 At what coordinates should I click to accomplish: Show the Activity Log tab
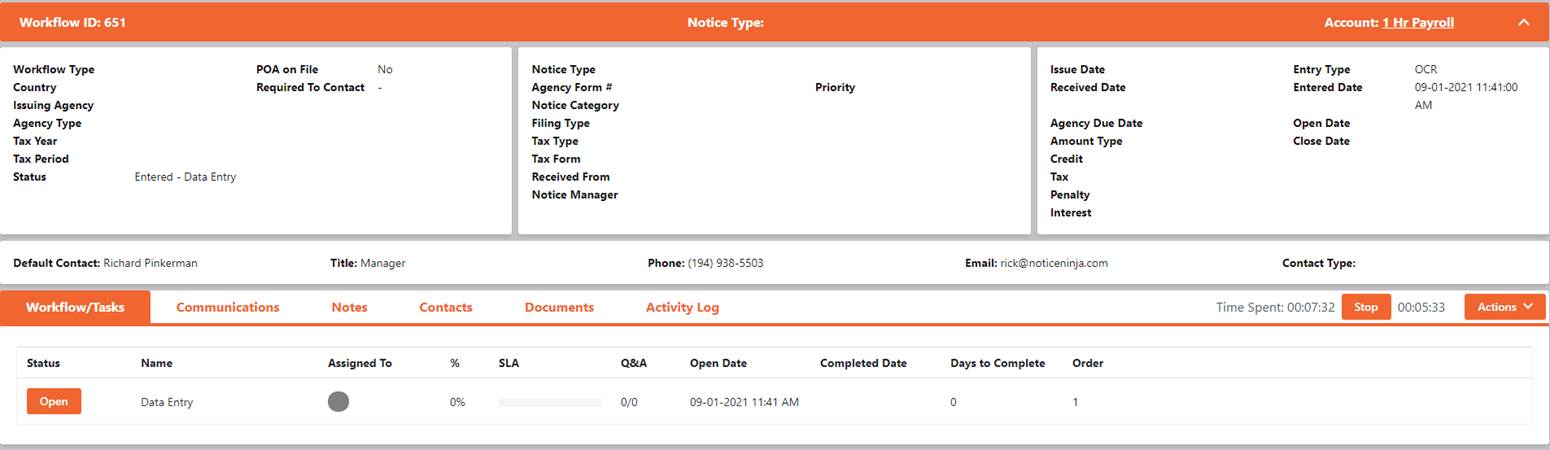[682, 307]
